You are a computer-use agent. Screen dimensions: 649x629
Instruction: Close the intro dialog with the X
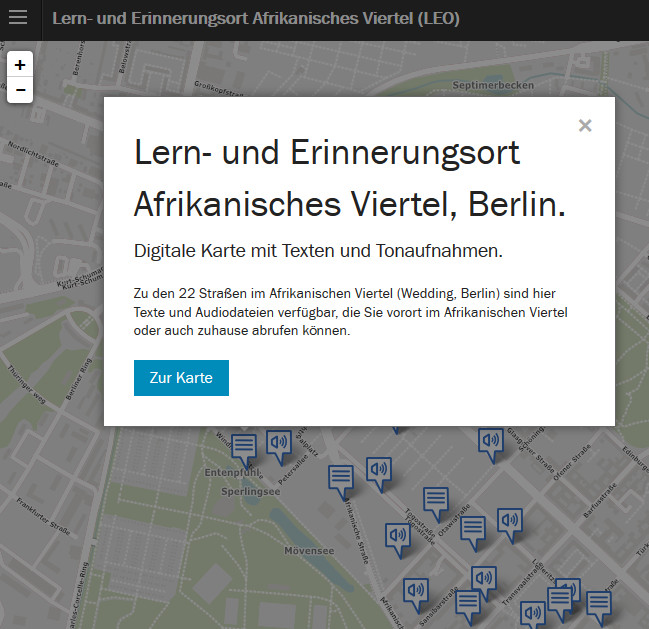pyautogui.click(x=585, y=125)
